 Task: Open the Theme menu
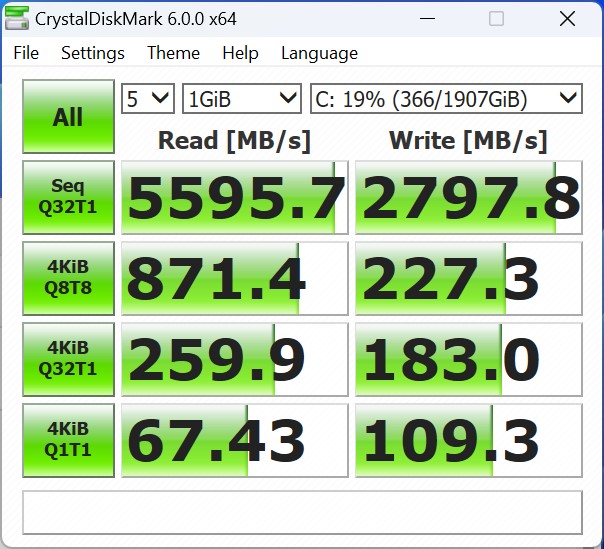tap(173, 53)
